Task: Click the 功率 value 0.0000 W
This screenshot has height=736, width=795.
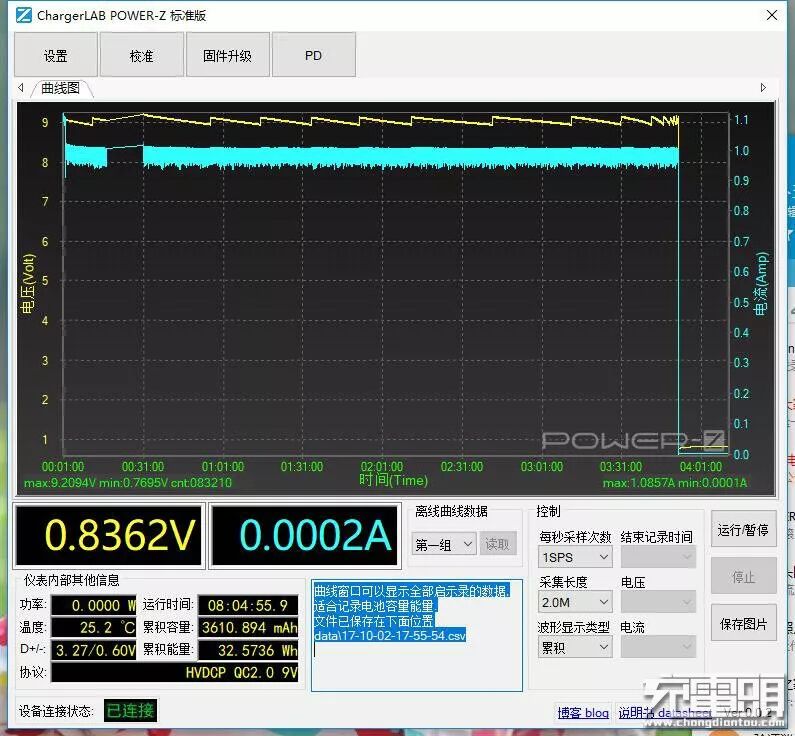Action: (x=94, y=605)
